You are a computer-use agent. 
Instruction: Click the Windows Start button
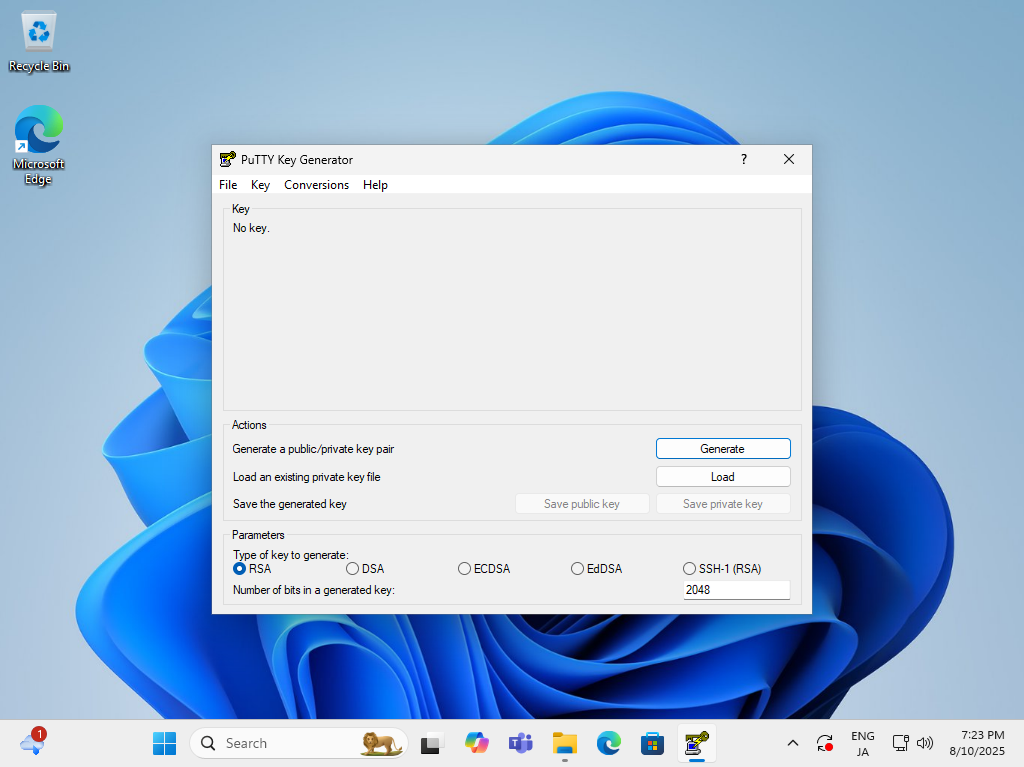(x=164, y=743)
